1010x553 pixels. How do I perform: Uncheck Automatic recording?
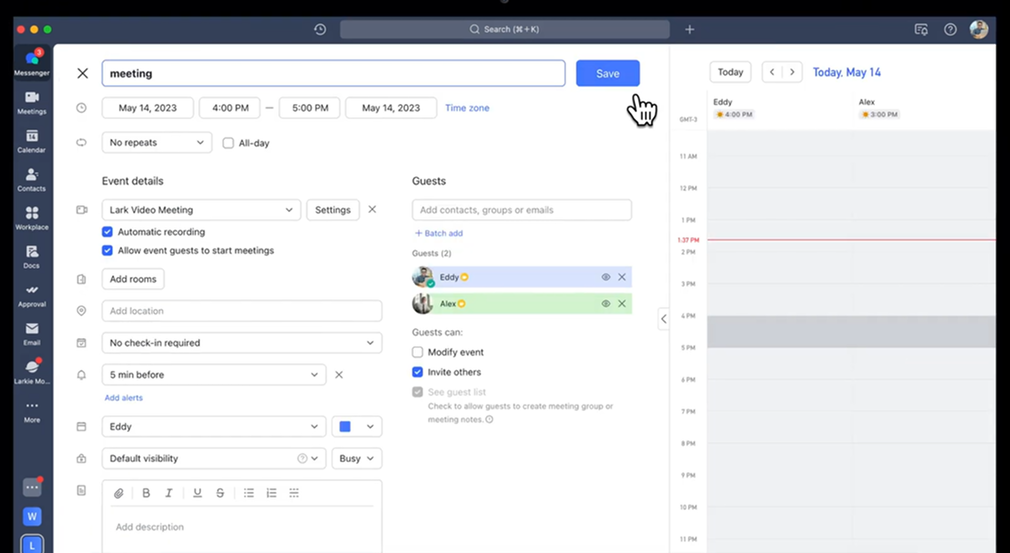pyautogui.click(x=108, y=232)
